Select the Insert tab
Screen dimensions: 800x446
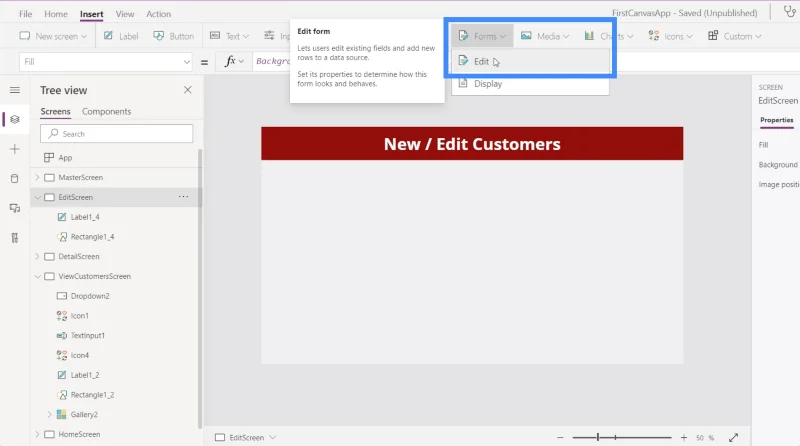pos(91,14)
